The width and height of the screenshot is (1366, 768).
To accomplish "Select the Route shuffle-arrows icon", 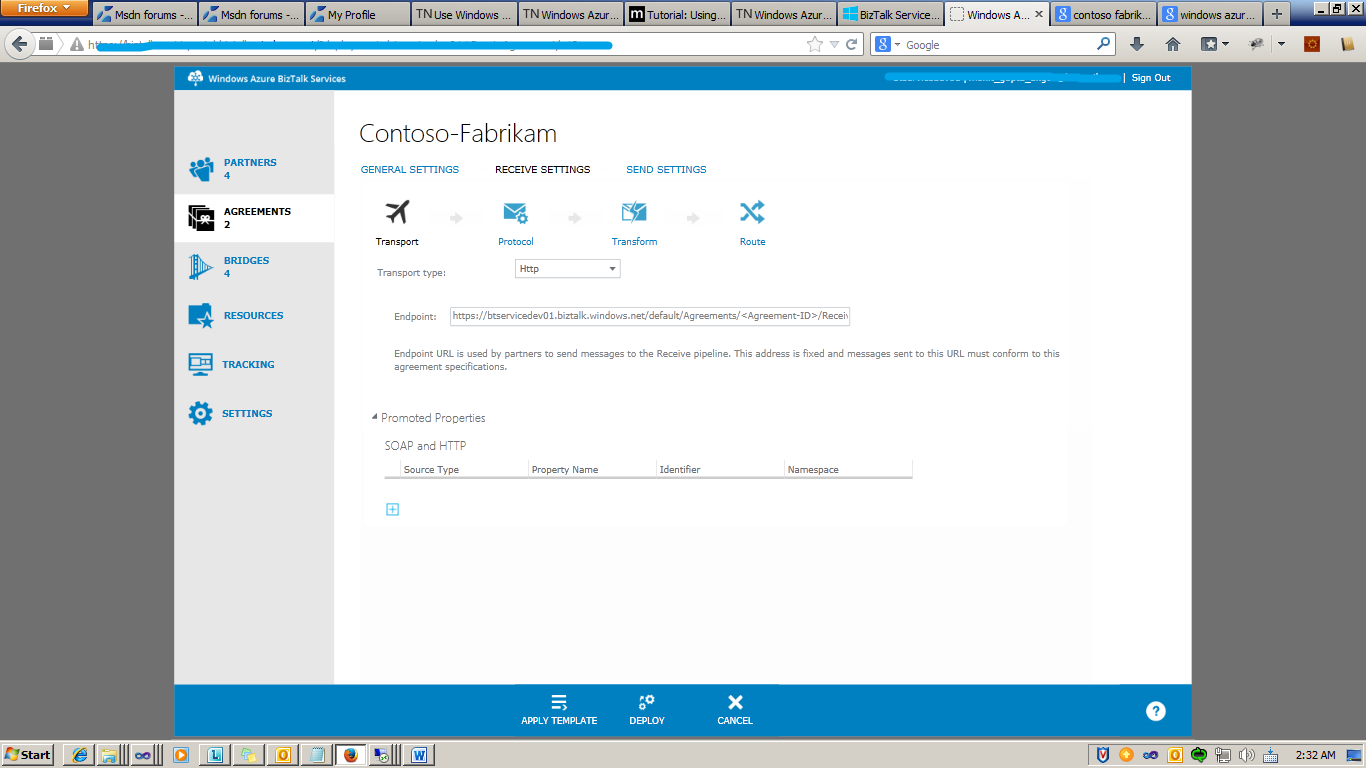I will coord(752,212).
